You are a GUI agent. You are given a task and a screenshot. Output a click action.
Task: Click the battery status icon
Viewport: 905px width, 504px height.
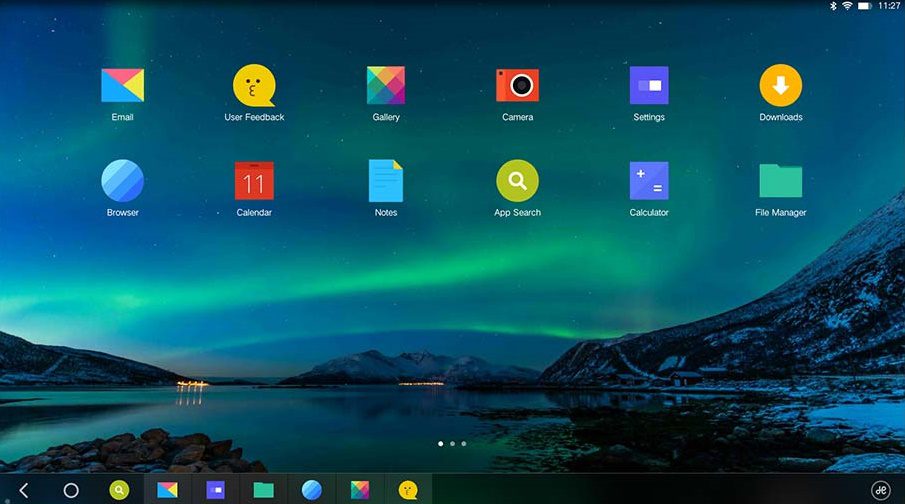pos(865,6)
